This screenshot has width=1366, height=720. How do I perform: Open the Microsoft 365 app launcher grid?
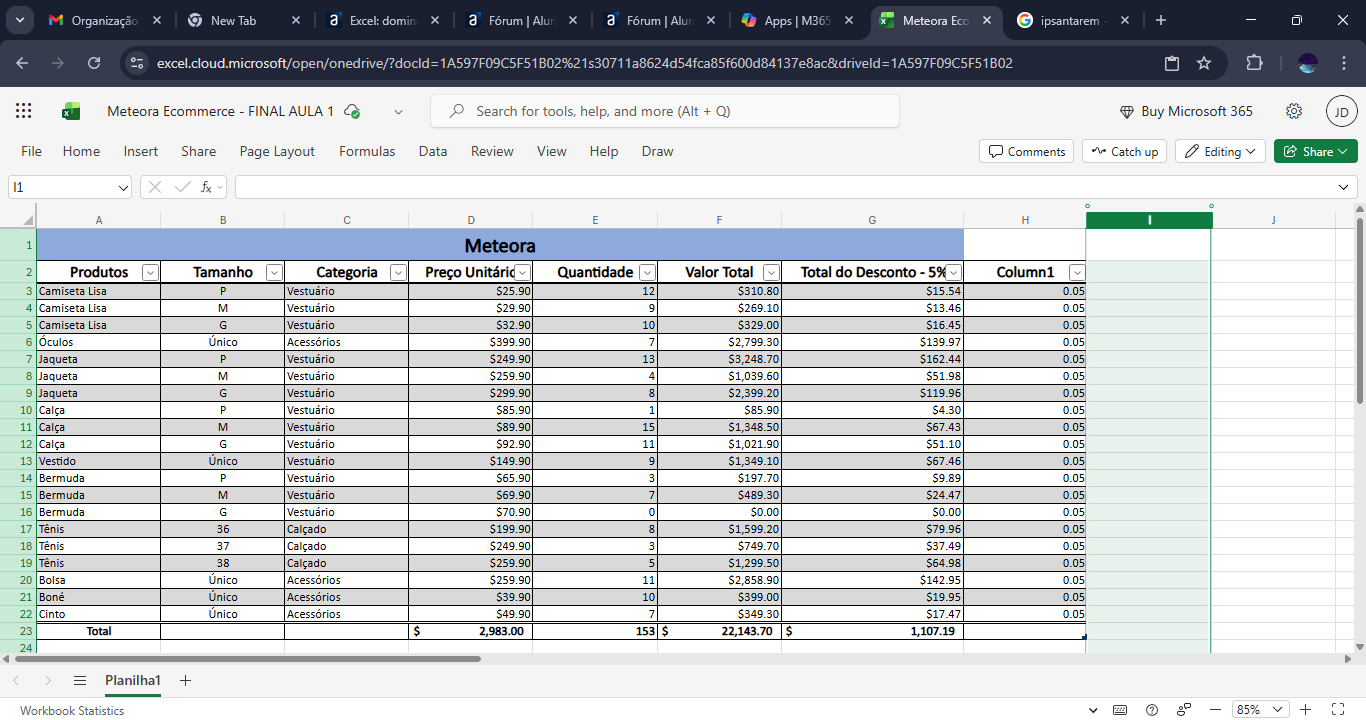(x=24, y=111)
